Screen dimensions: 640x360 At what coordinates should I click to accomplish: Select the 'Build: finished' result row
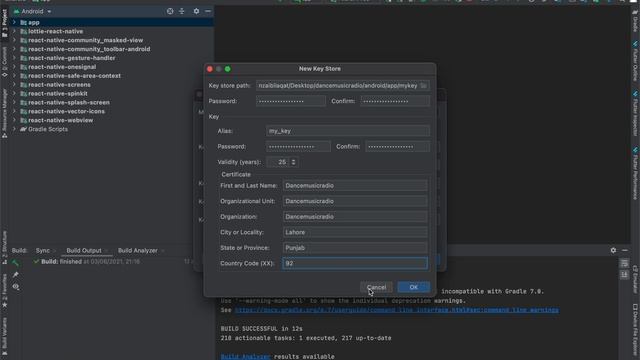coord(87,262)
